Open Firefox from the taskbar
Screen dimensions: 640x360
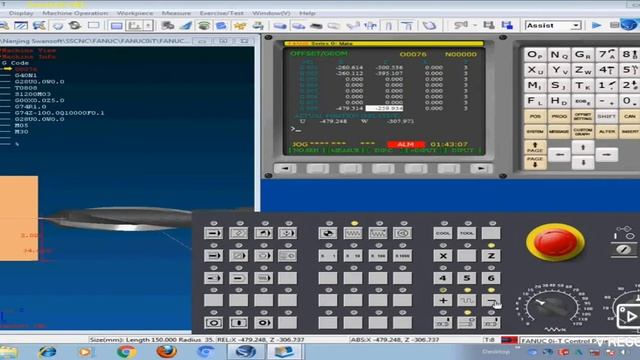pos(167,351)
